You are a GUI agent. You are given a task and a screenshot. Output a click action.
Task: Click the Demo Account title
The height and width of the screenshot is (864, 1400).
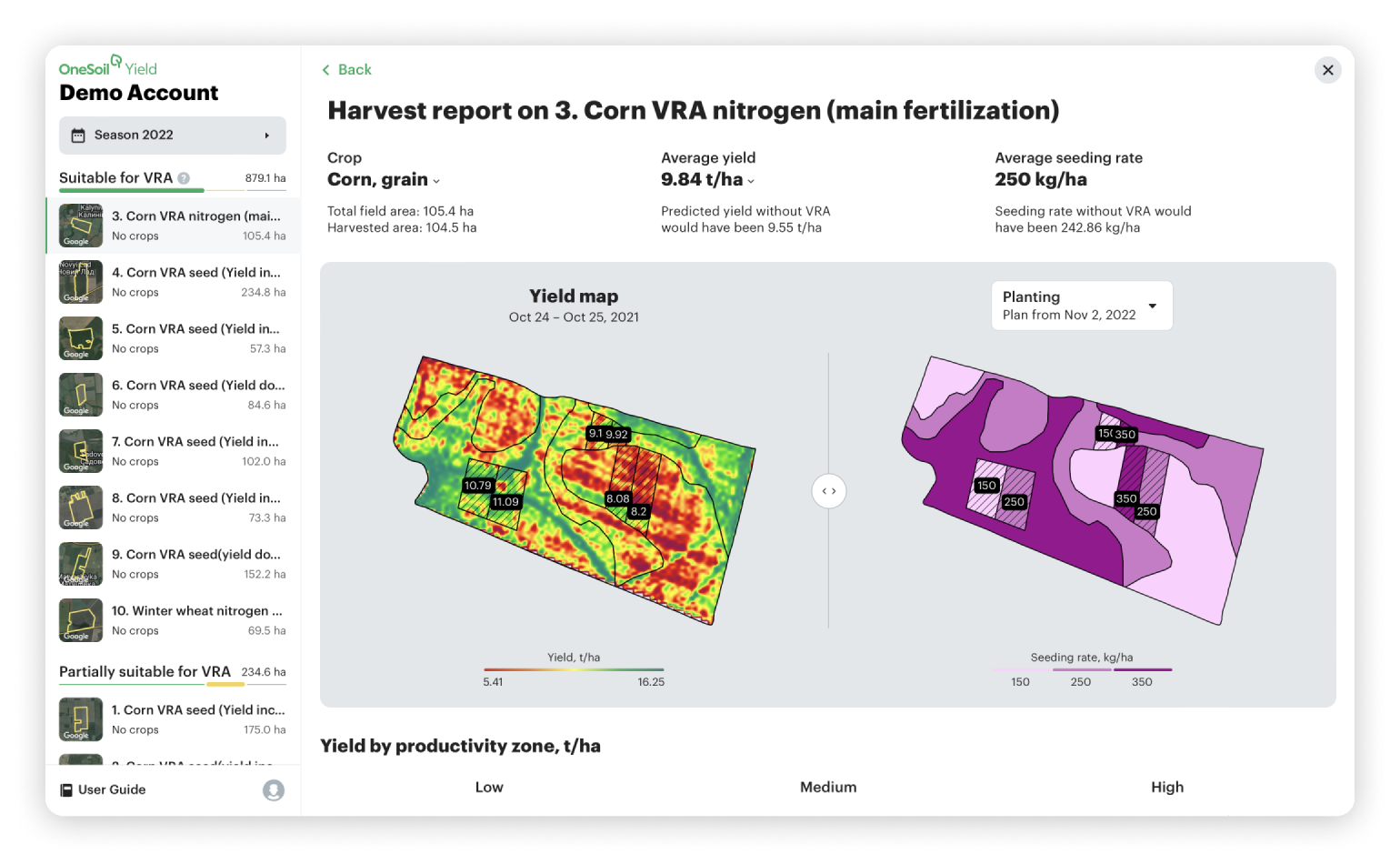(138, 93)
